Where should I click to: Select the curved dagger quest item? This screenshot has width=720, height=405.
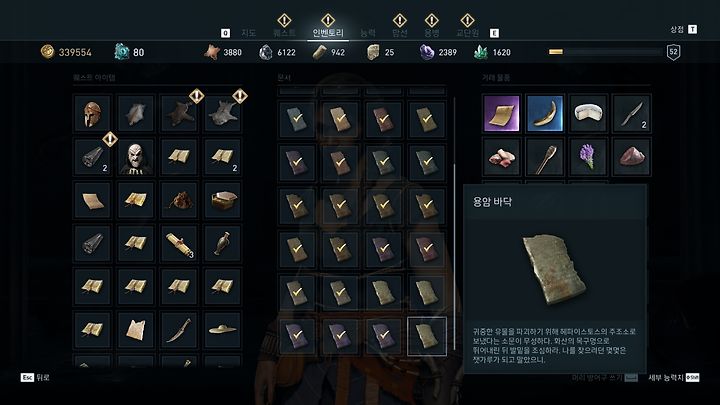coord(179,330)
